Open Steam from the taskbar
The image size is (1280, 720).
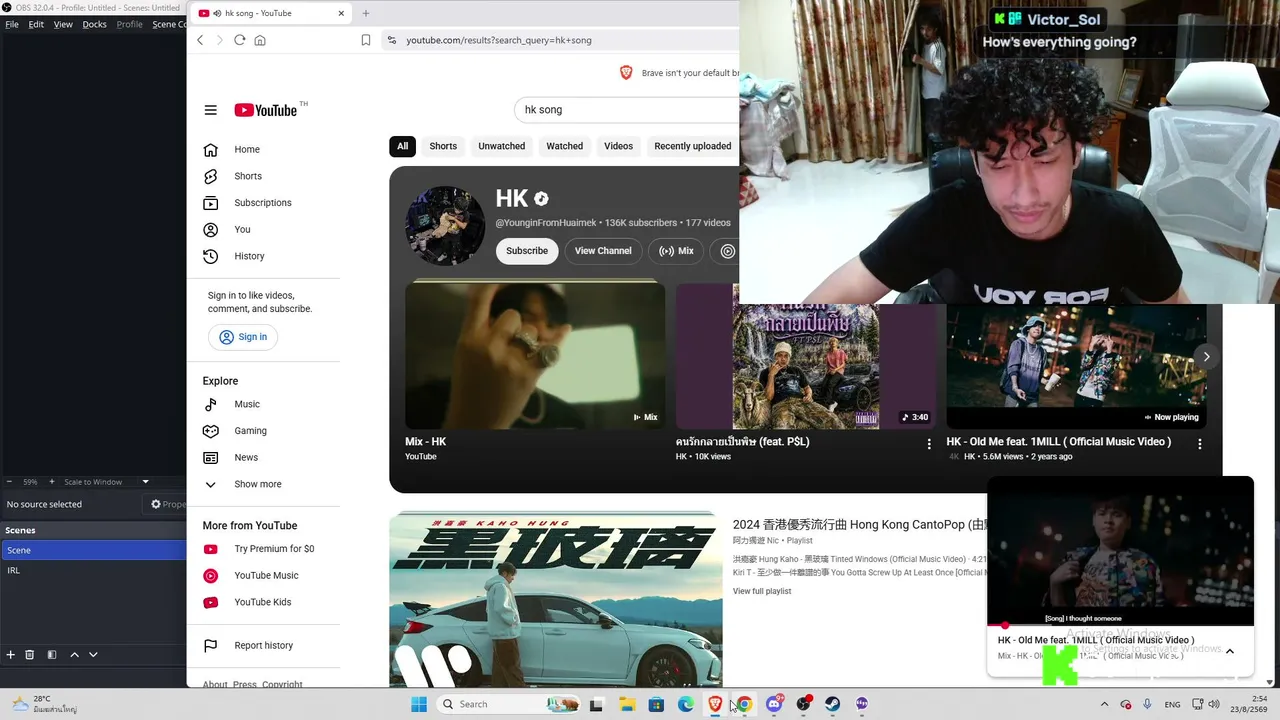tap(832, 704)
